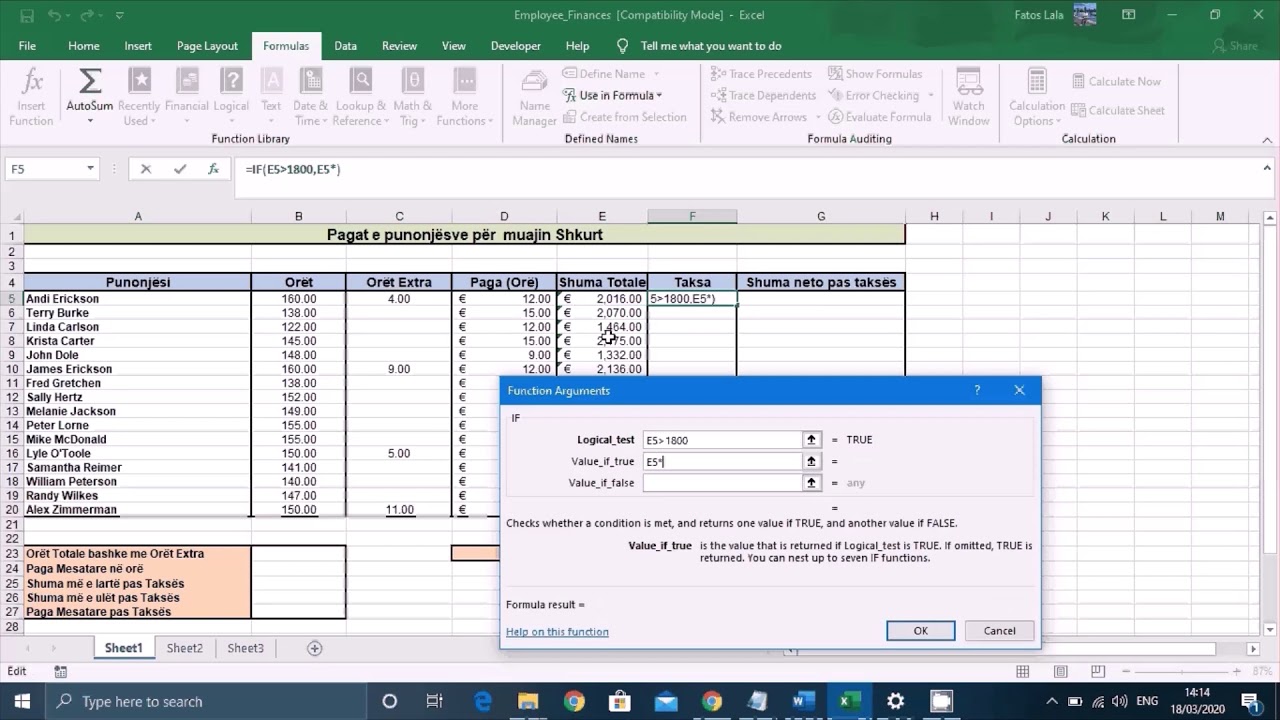Collapse dialog for Value_if_false range selector
Screen dimensions: 1280x720
811,482
